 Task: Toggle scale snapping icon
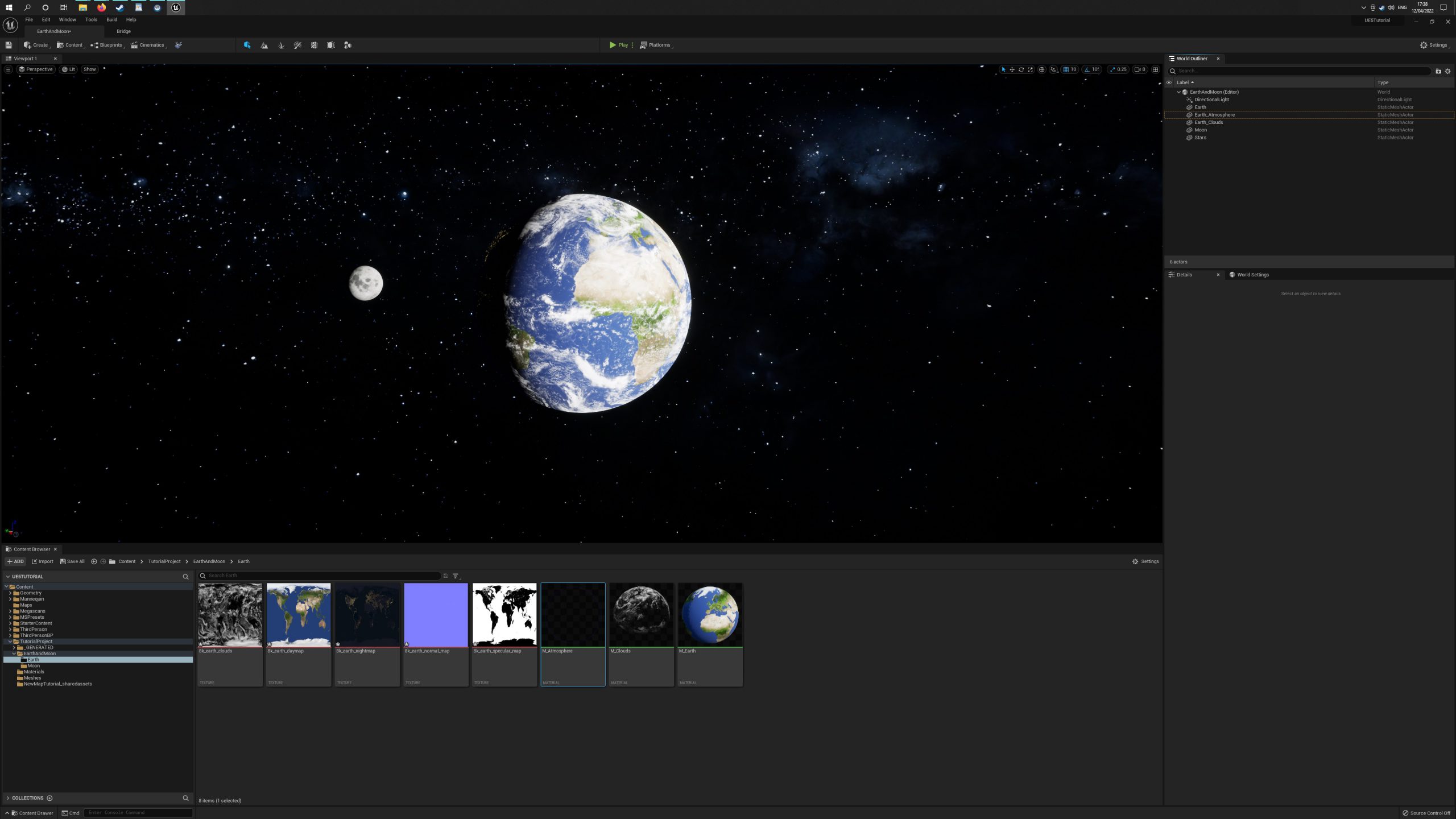[x=1112, y=69]
